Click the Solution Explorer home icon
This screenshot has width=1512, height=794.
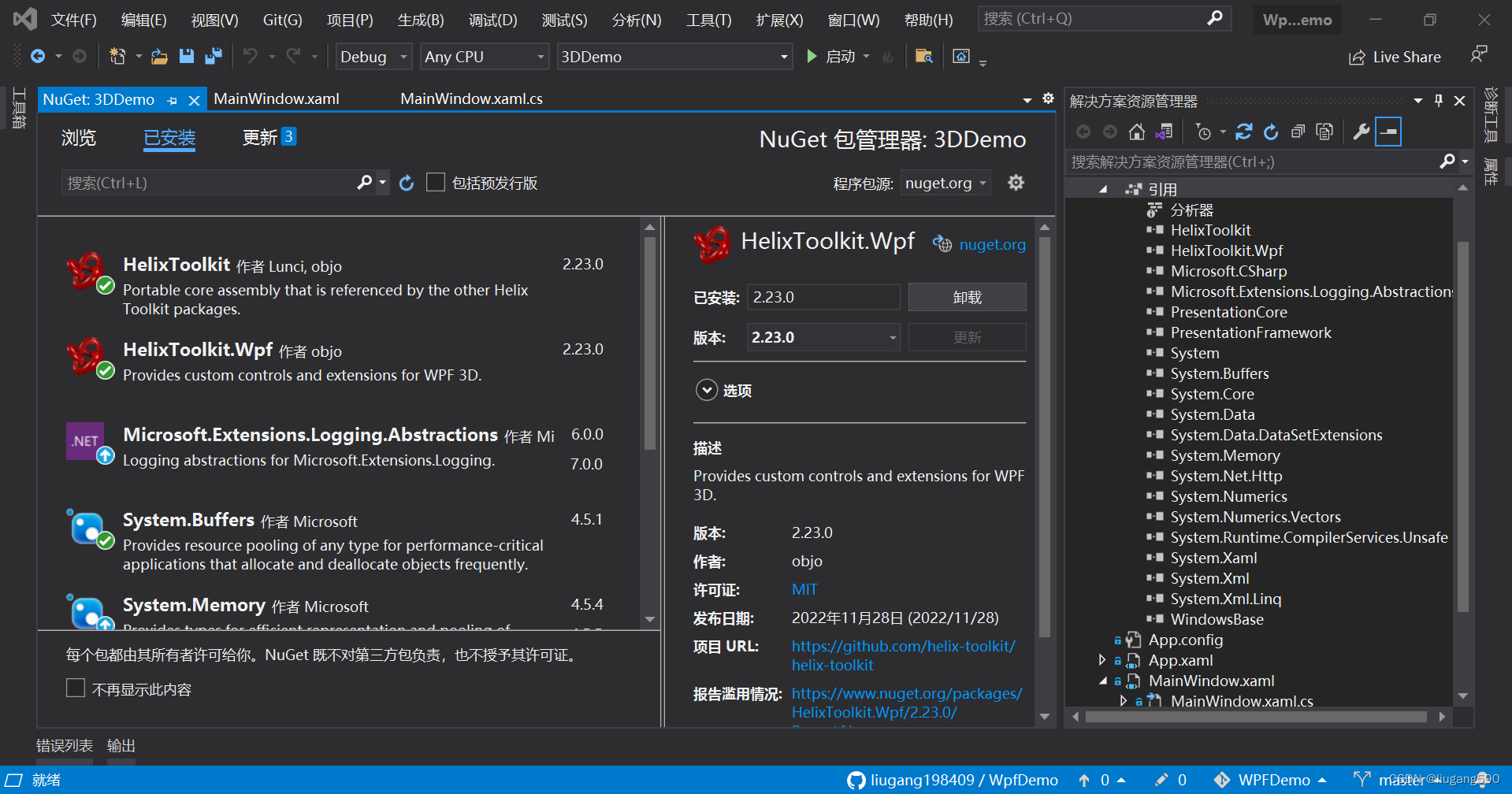pos(1136,132)
